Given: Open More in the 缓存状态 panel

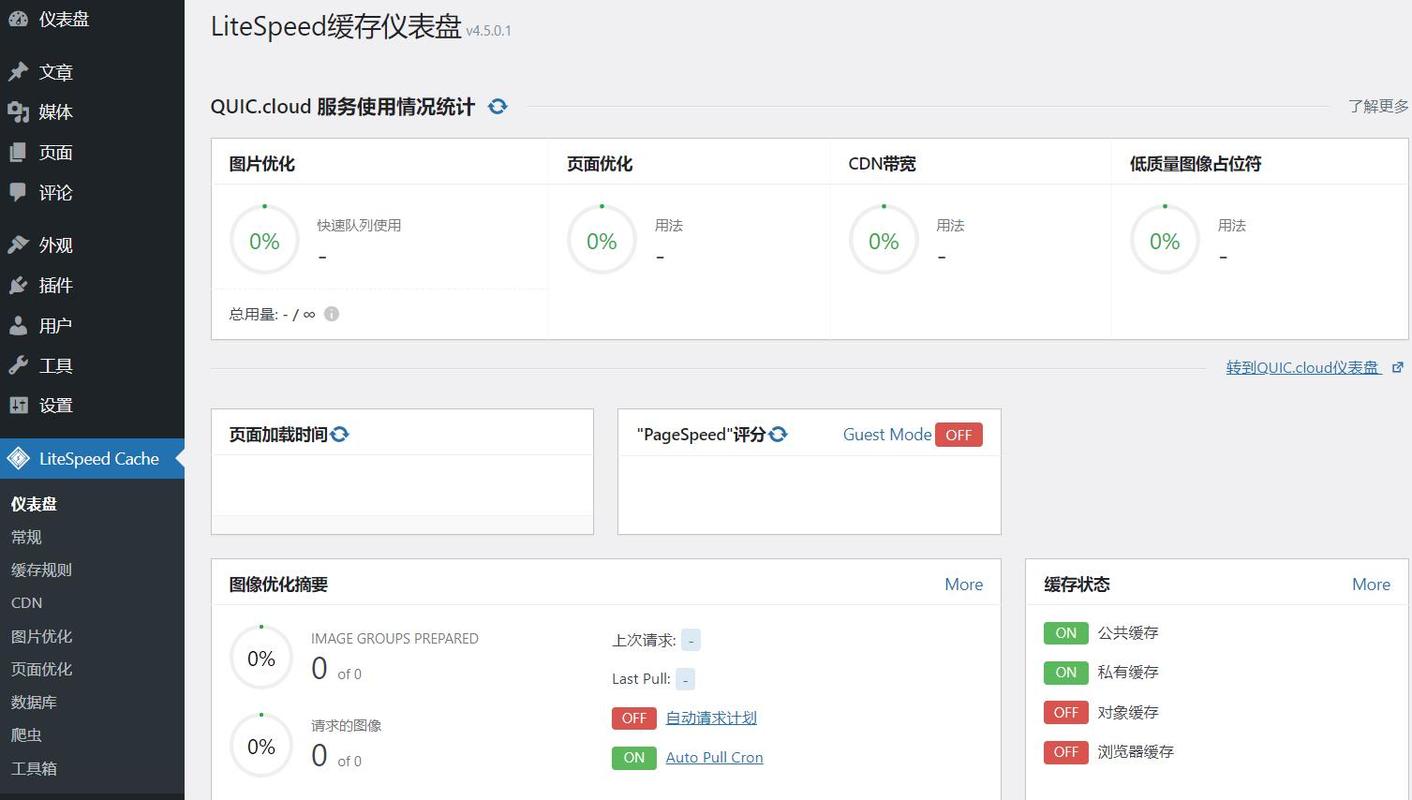Looking at the screenshot, I should coord(1371,584).
